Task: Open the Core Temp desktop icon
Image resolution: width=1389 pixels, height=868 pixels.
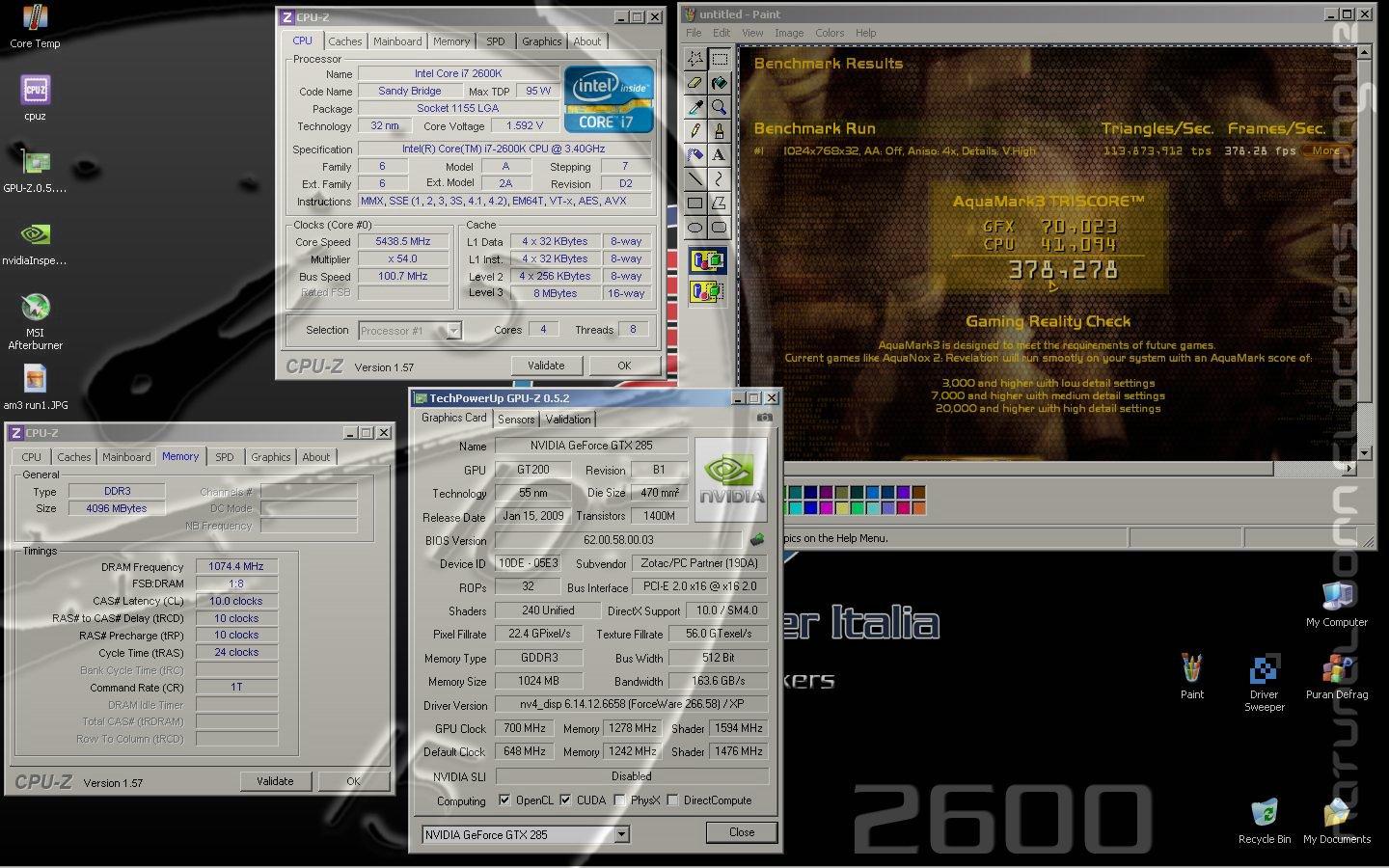Action: 35,26
